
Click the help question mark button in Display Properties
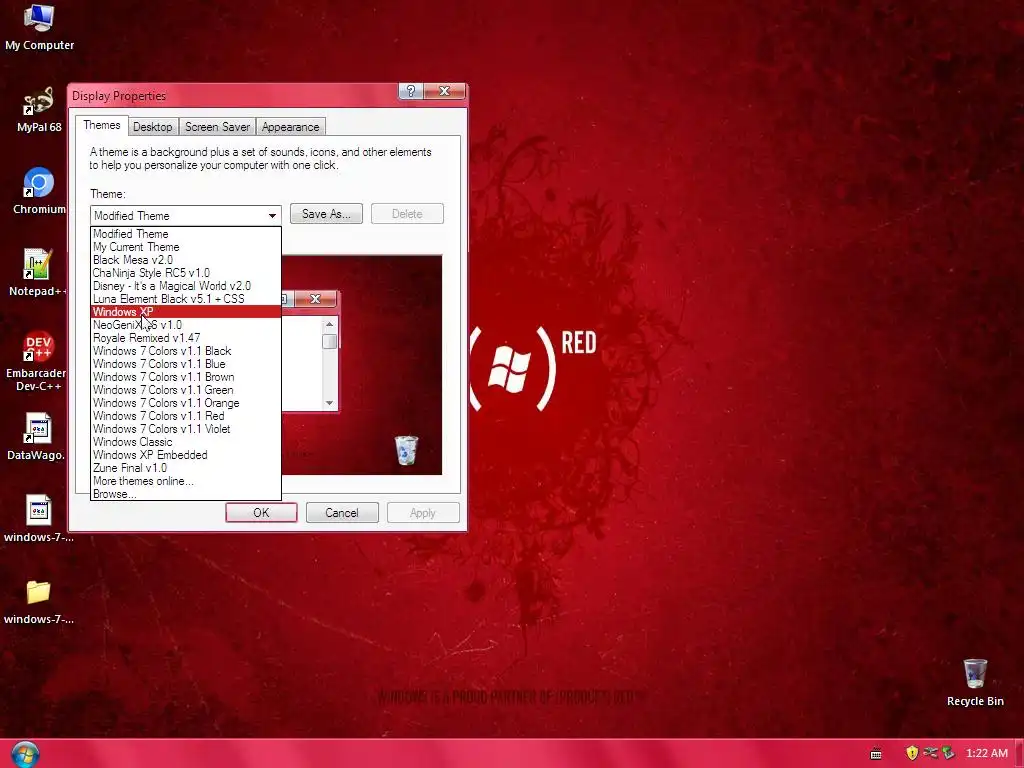point(411,91)
